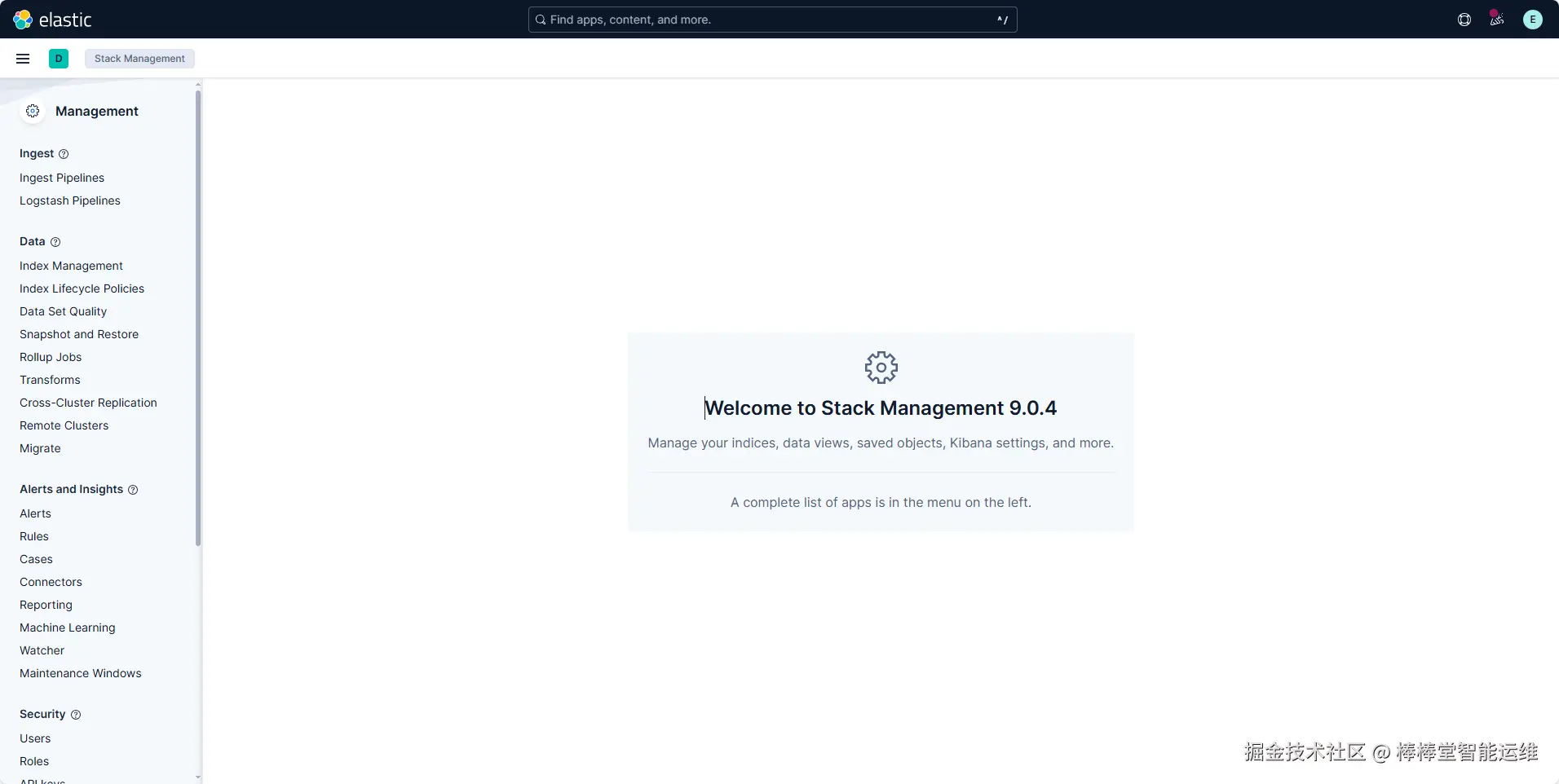This screenshot has height=784, width=1559.
Task: Click the Elastic logo in header
Action: coord(52,20)
